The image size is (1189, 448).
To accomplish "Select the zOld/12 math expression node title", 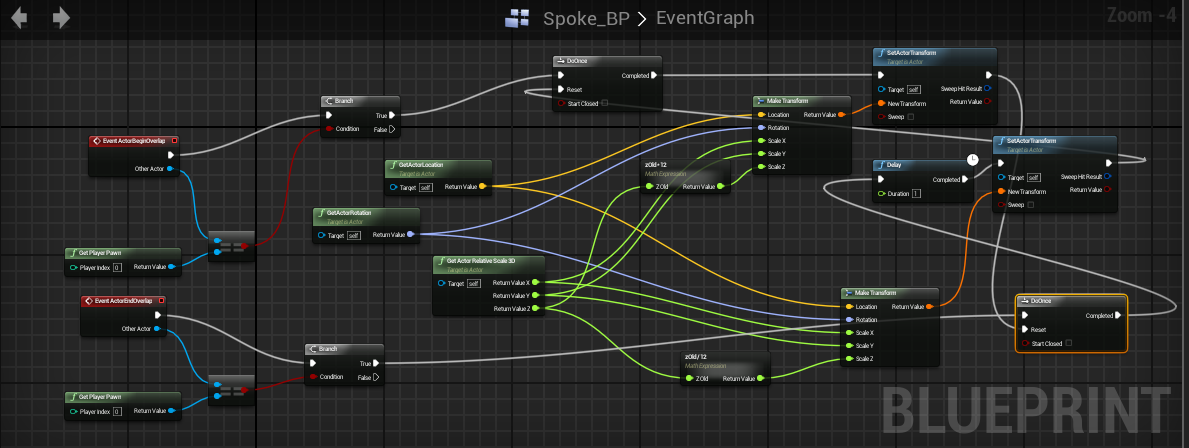I will [695, 356].
